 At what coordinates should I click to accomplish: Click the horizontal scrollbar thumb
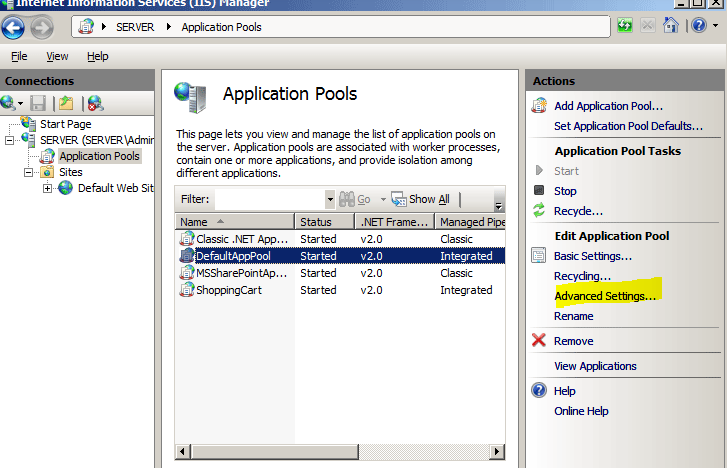[274, 451]
